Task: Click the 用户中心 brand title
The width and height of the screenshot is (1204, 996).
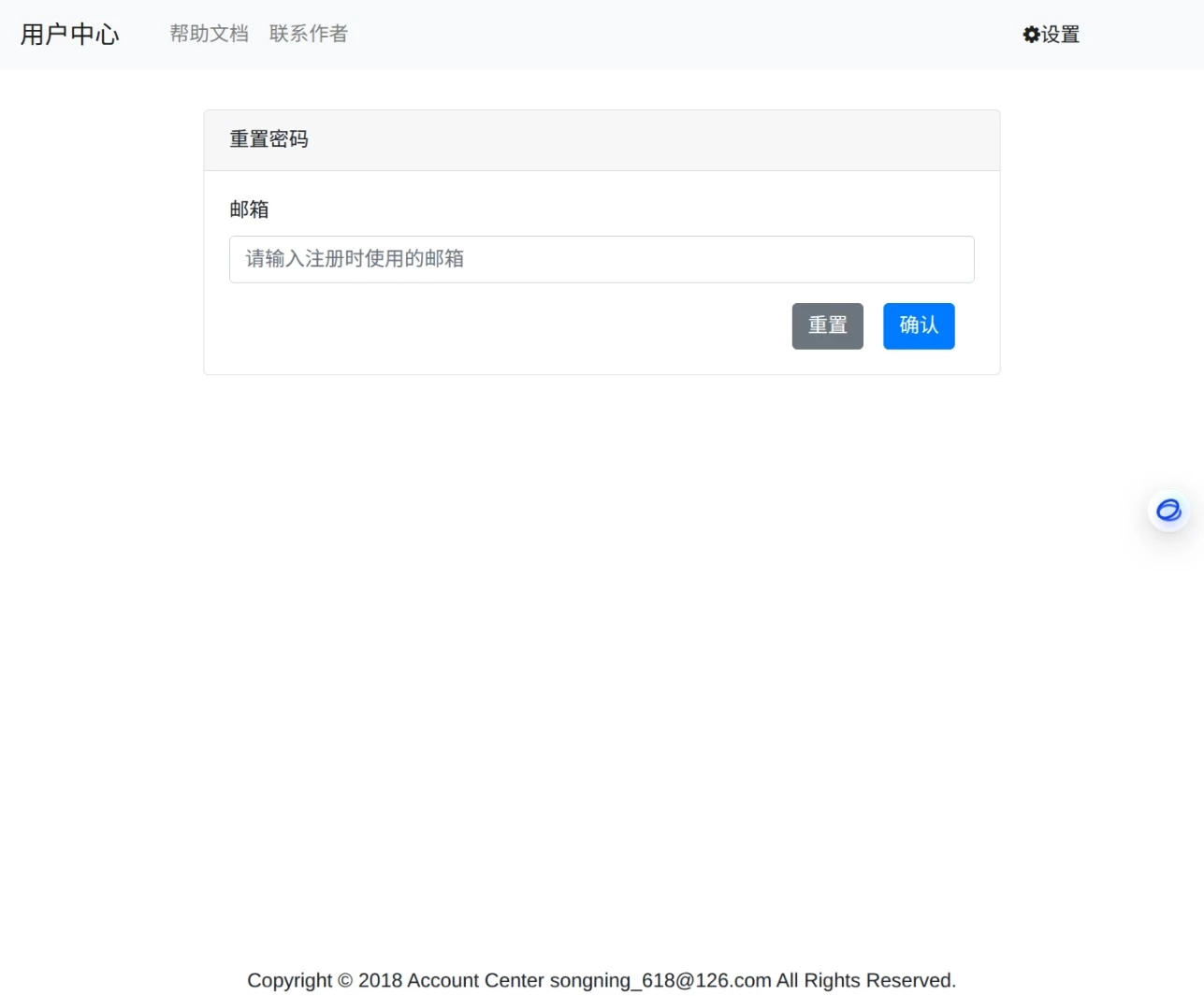Action: [69, 35]
